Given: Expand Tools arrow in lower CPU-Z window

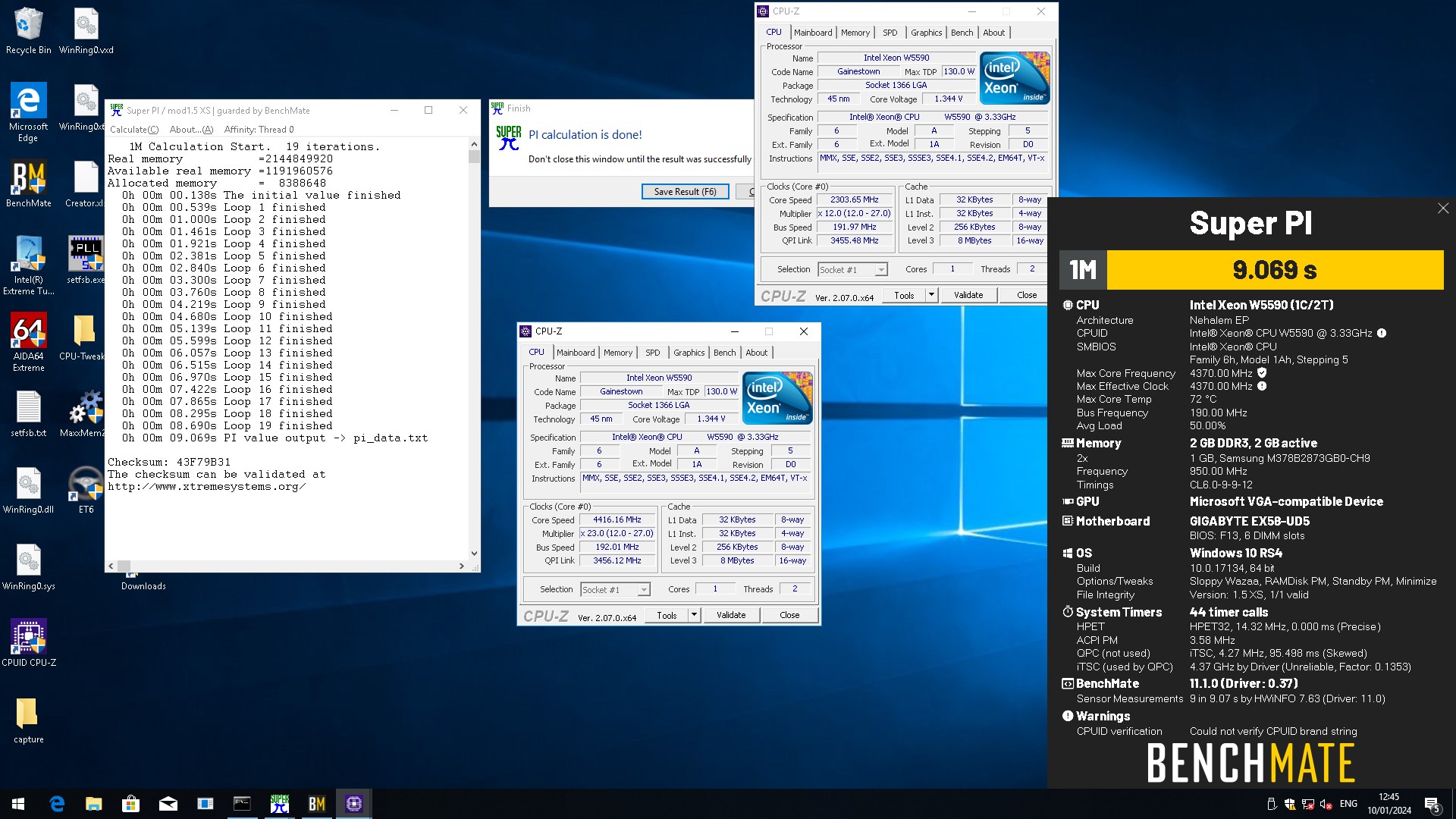Looking at the screenshot, I should click(694, 615).
